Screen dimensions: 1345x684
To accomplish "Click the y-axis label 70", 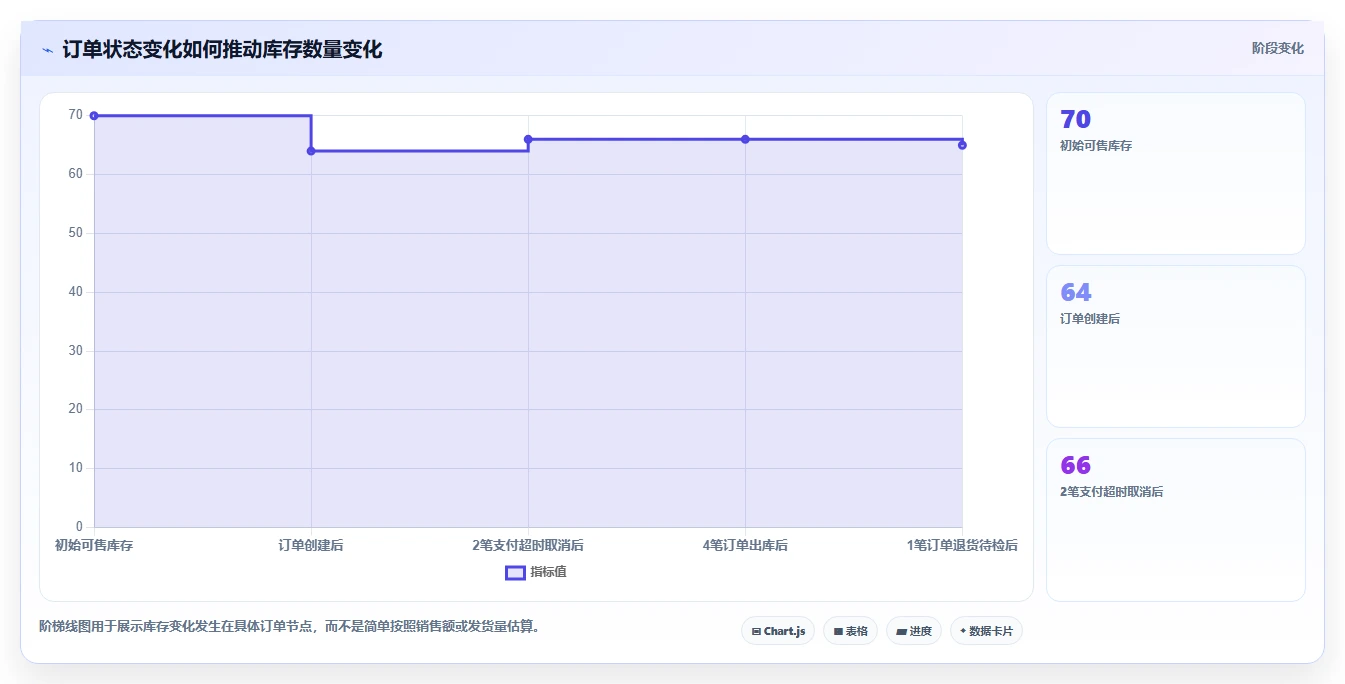I will pyautogui.click(x=75, y=115).
